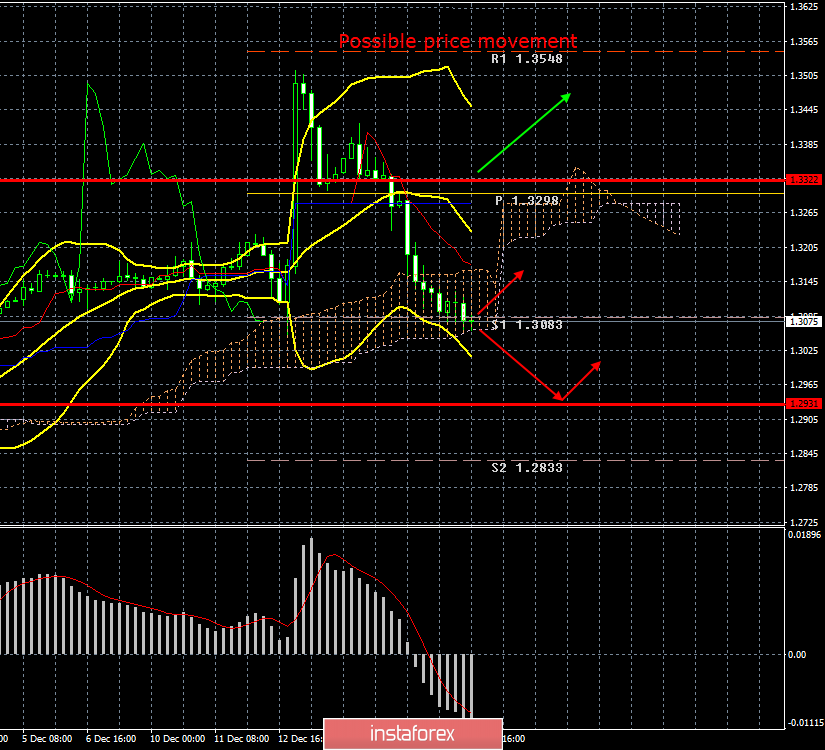Click the highlighted 1.3322 price marker
This screenshot has width=825, height=750.
coord(803,181)
